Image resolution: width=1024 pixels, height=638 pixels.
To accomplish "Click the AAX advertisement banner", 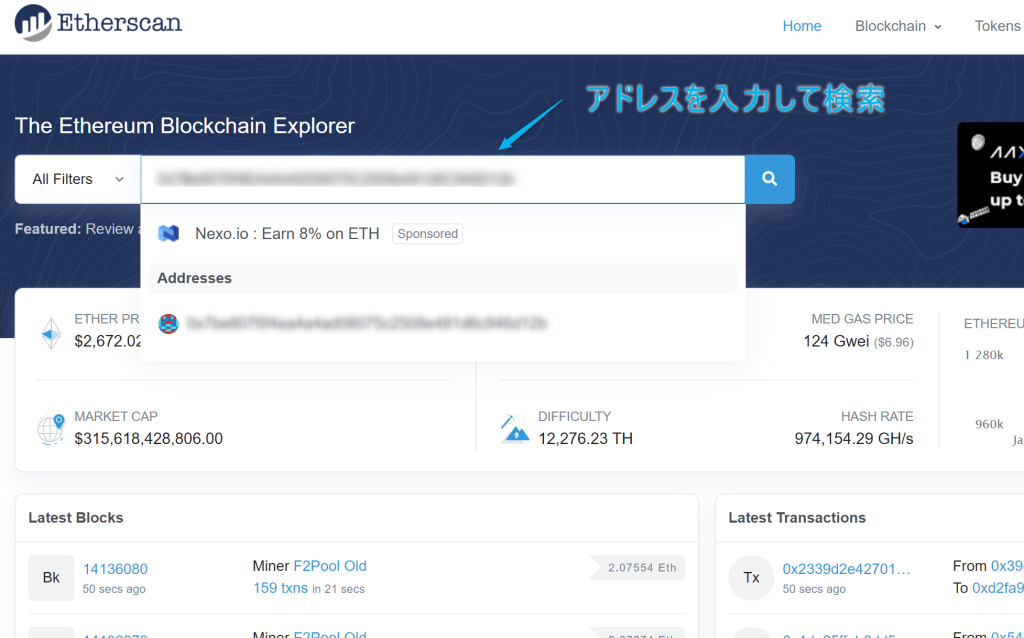I will tap(990, 175).
